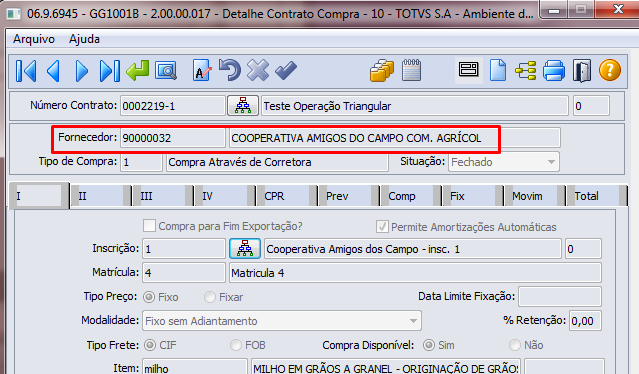Click 'Cooperativa Amigos dos Campo - insc. 1' field
This screenshot has height=374, width=639.
(413, 249)
